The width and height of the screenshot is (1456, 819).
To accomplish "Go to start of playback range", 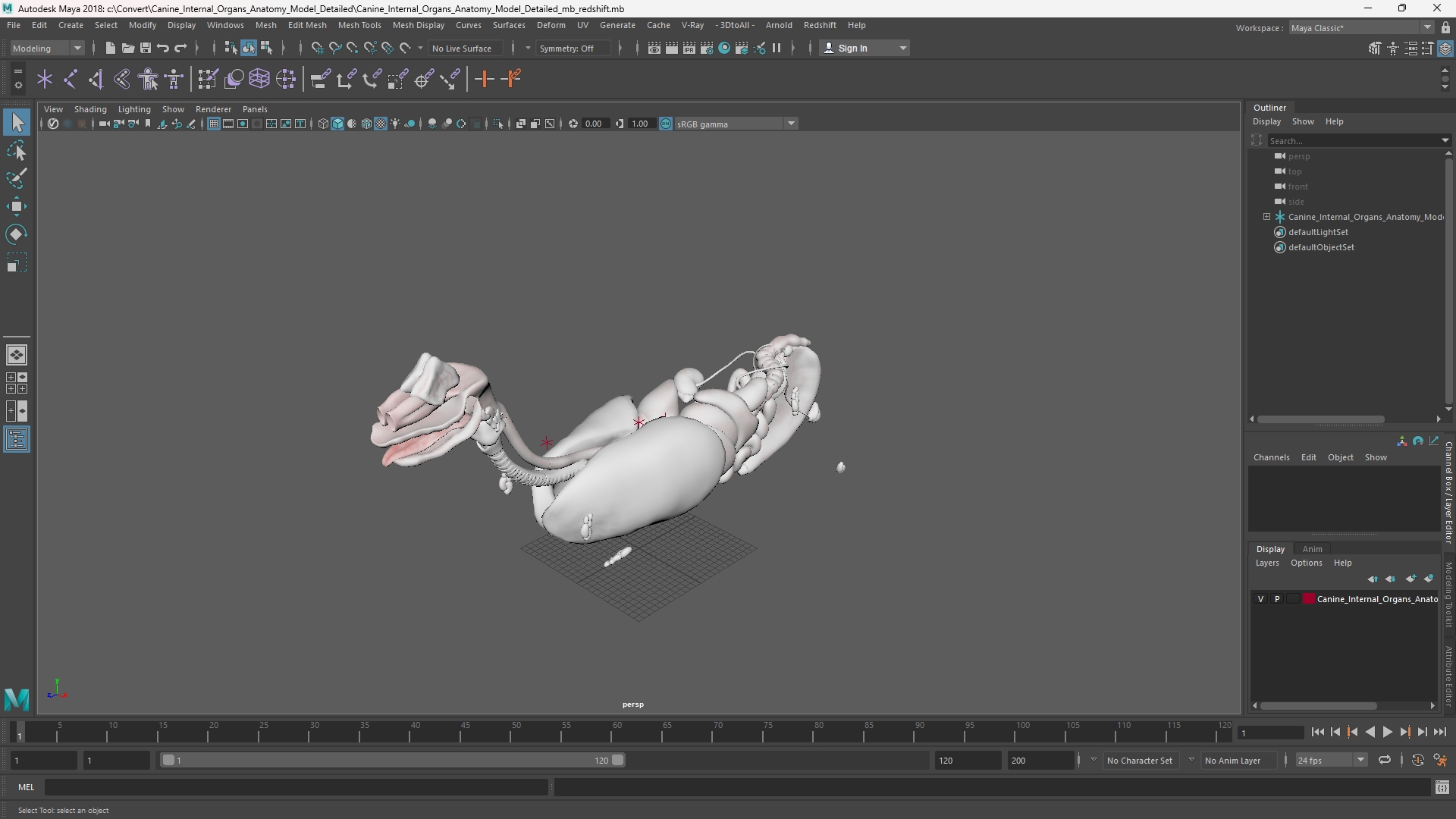I will [1318, 733].
